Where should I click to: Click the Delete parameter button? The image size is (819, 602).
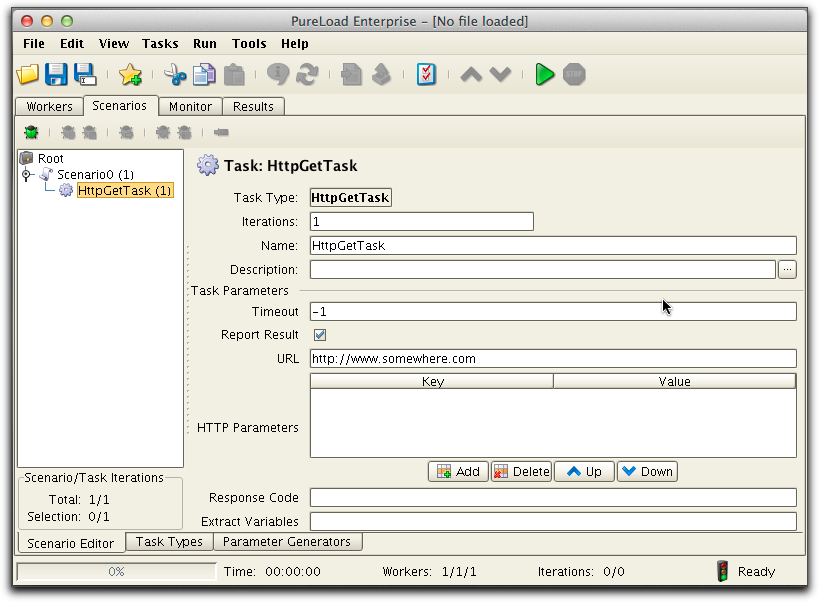521,471
